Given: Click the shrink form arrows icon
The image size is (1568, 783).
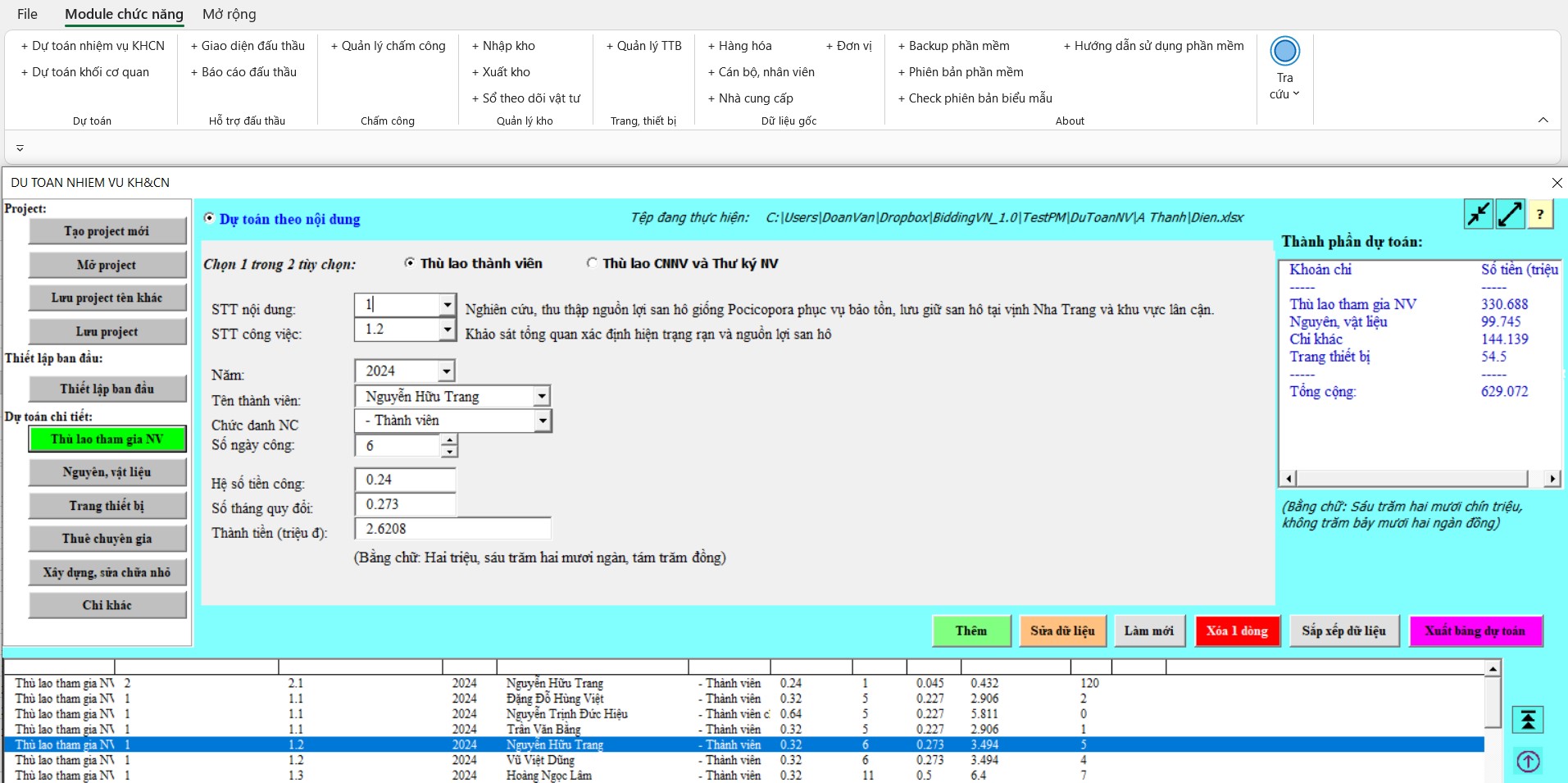Looking at the screenshot, I should pos(1478,215).
